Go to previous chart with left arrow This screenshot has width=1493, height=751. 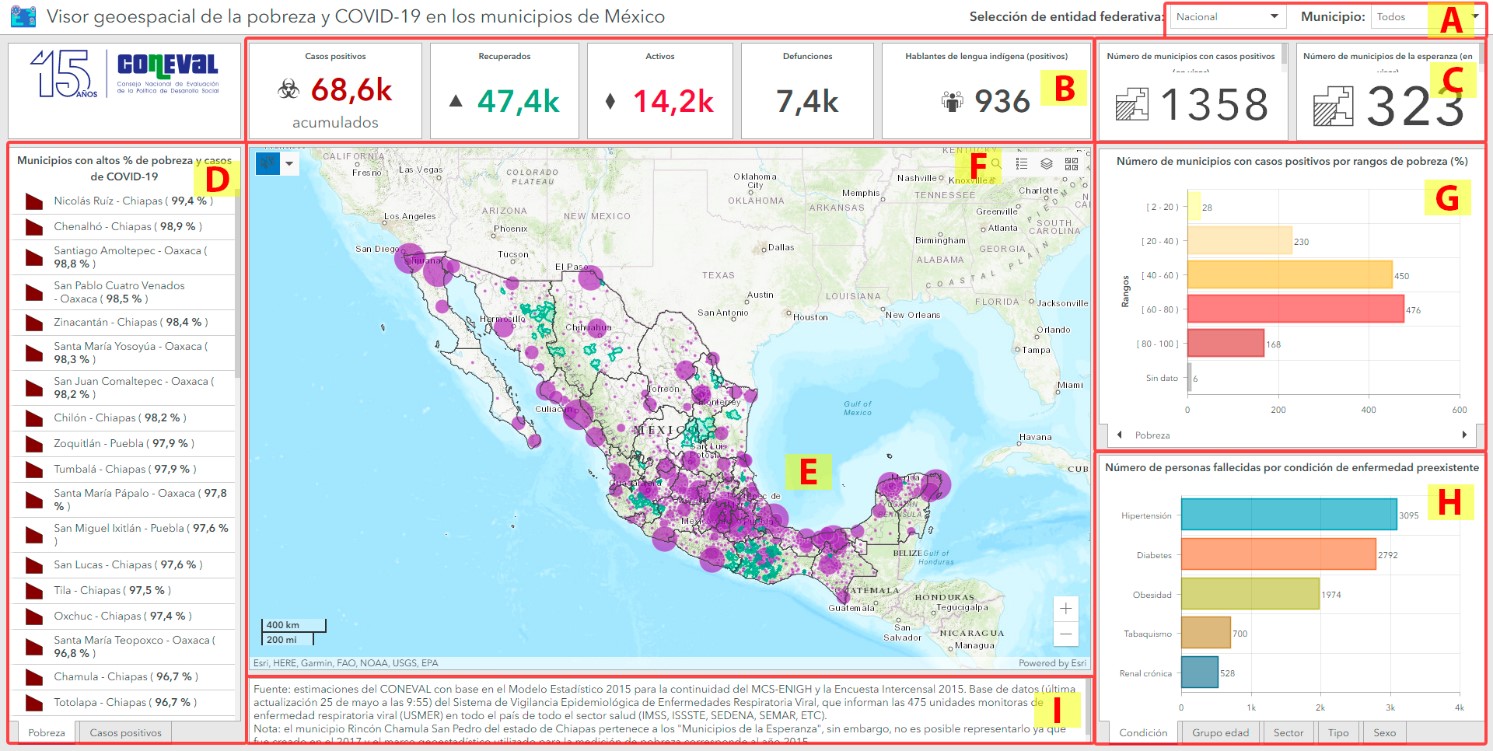[1119, 435]
